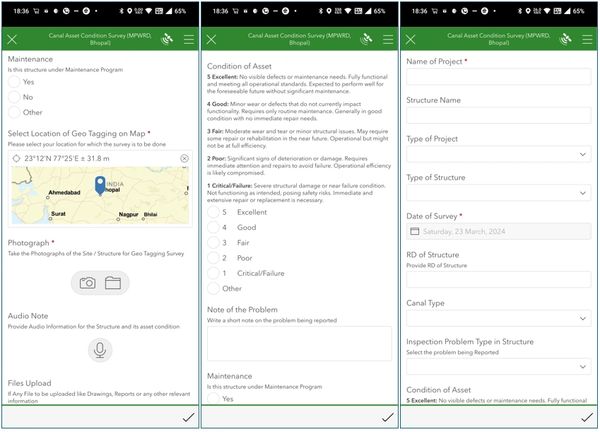The width and height of the screenshot is (600, 432).
Task: Open the folder icon to browse photos
Action: pos(112,283)
